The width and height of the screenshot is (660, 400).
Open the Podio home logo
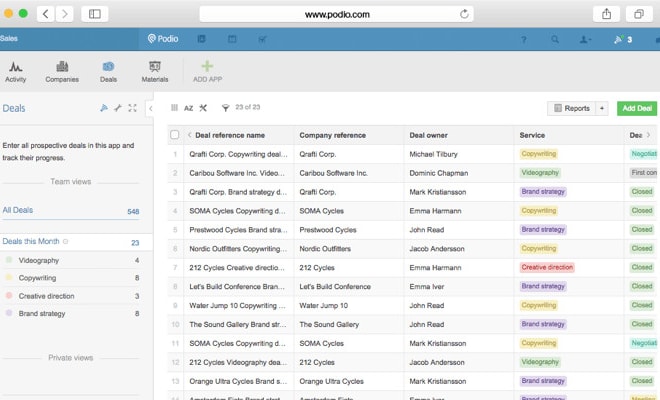[163, 39]
